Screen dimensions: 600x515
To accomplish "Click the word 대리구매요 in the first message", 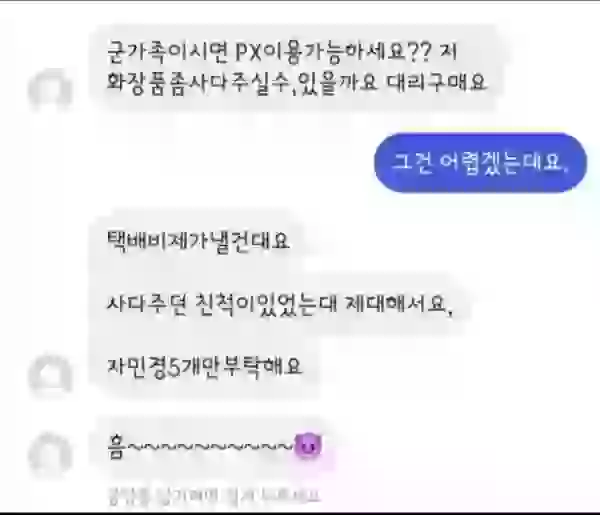I will click(x=437, y=83).
